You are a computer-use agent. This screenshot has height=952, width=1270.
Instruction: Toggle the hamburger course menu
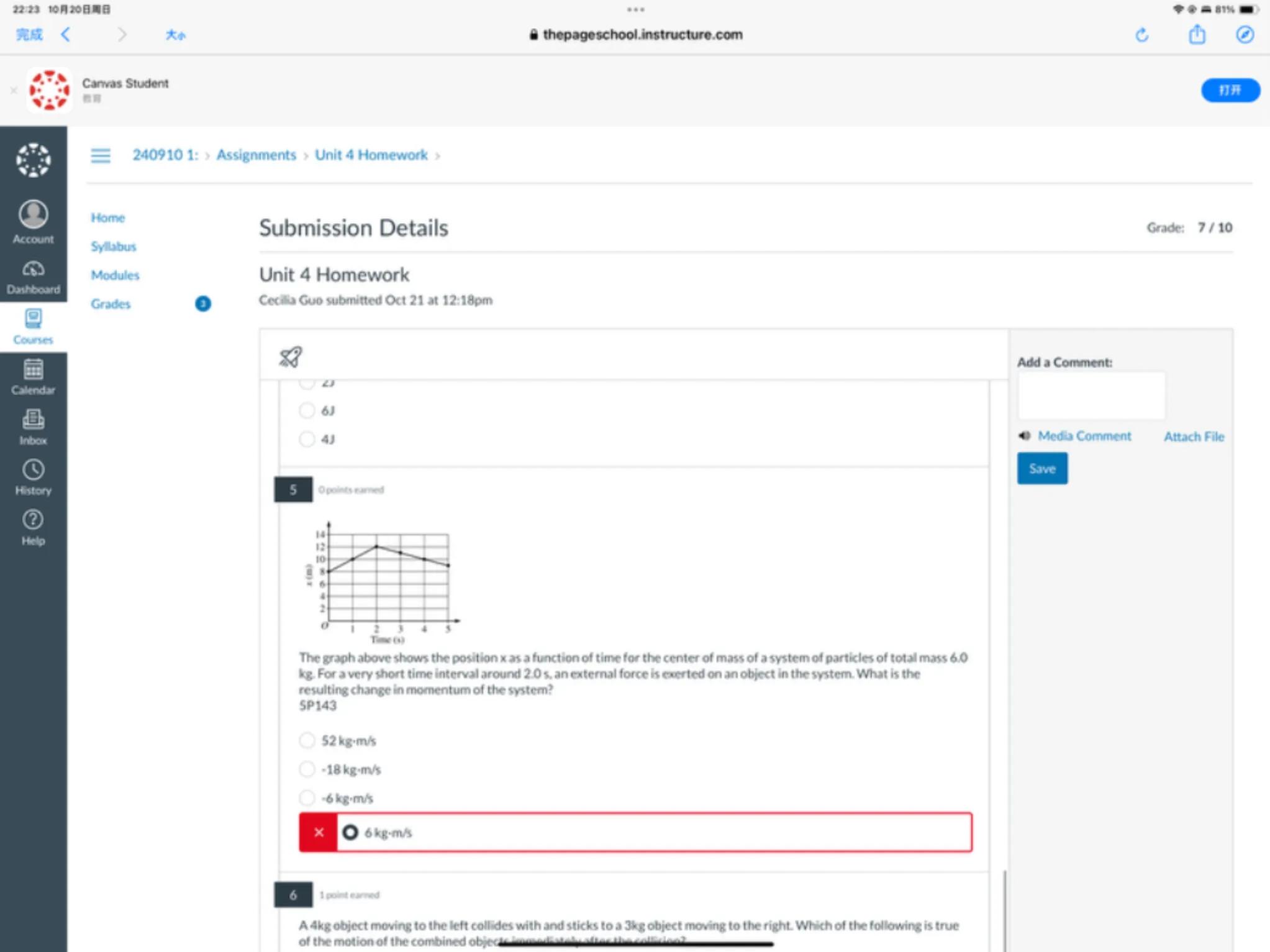click(x=101, y=155)
